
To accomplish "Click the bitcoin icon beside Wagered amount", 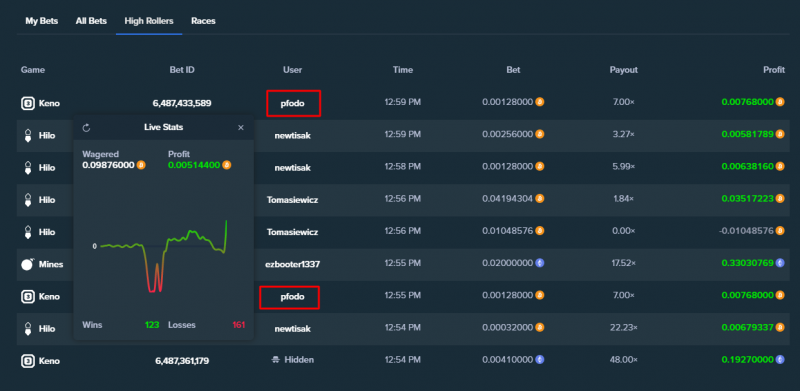I will click(141, 165).
